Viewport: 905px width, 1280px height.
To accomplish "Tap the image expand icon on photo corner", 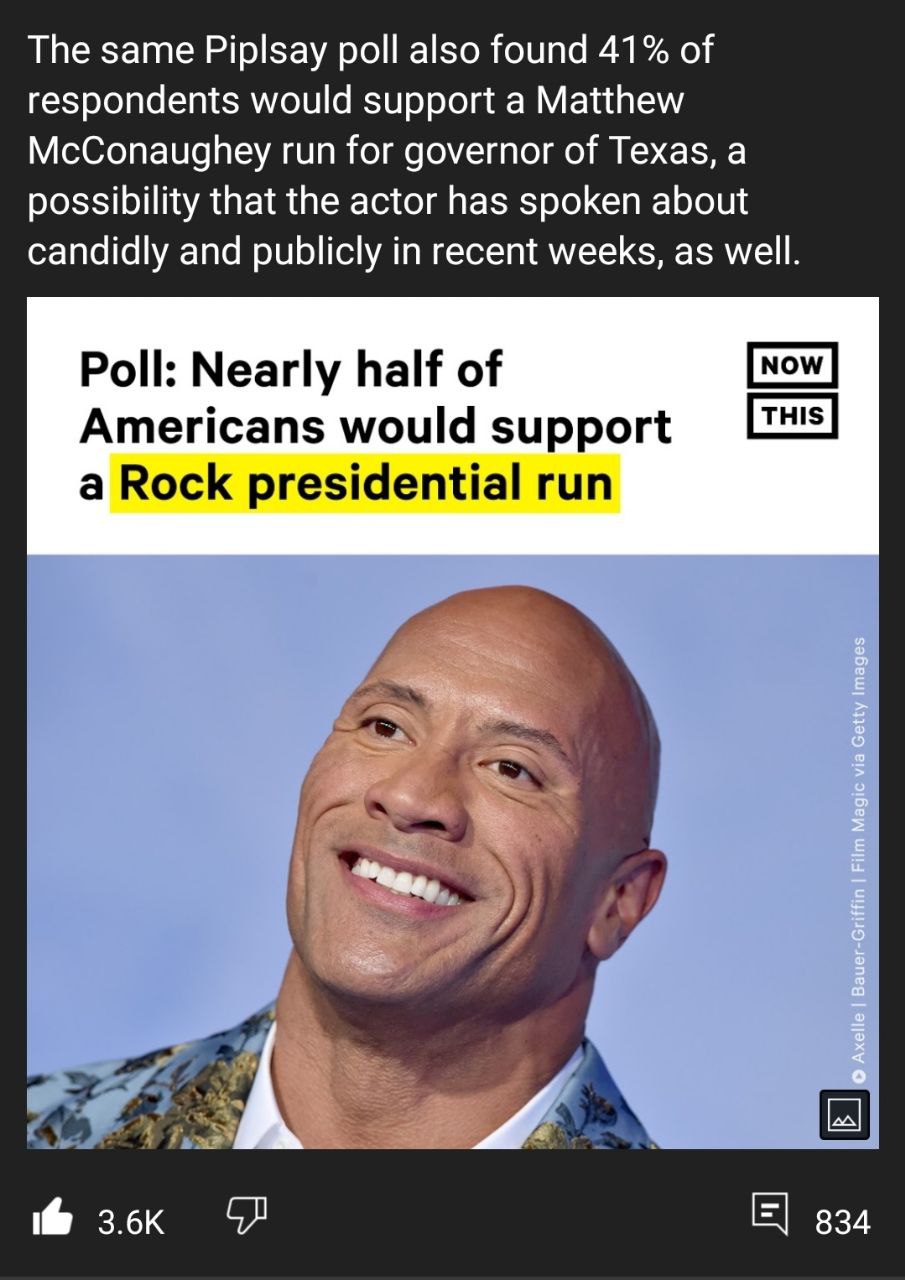I will click(x=844, y=1114).
